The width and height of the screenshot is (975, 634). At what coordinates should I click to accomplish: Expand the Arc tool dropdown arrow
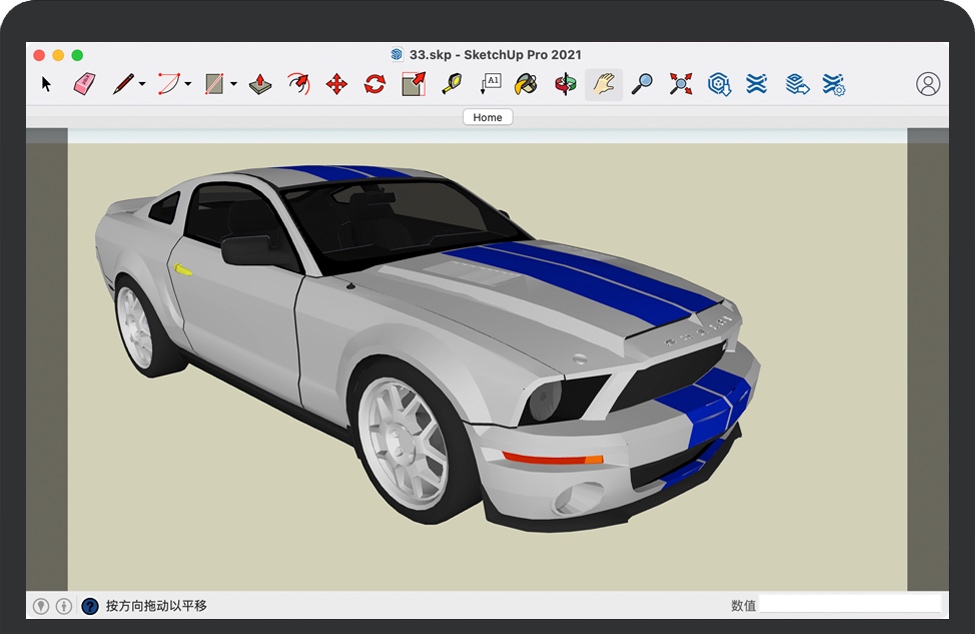tap(188, 85)
